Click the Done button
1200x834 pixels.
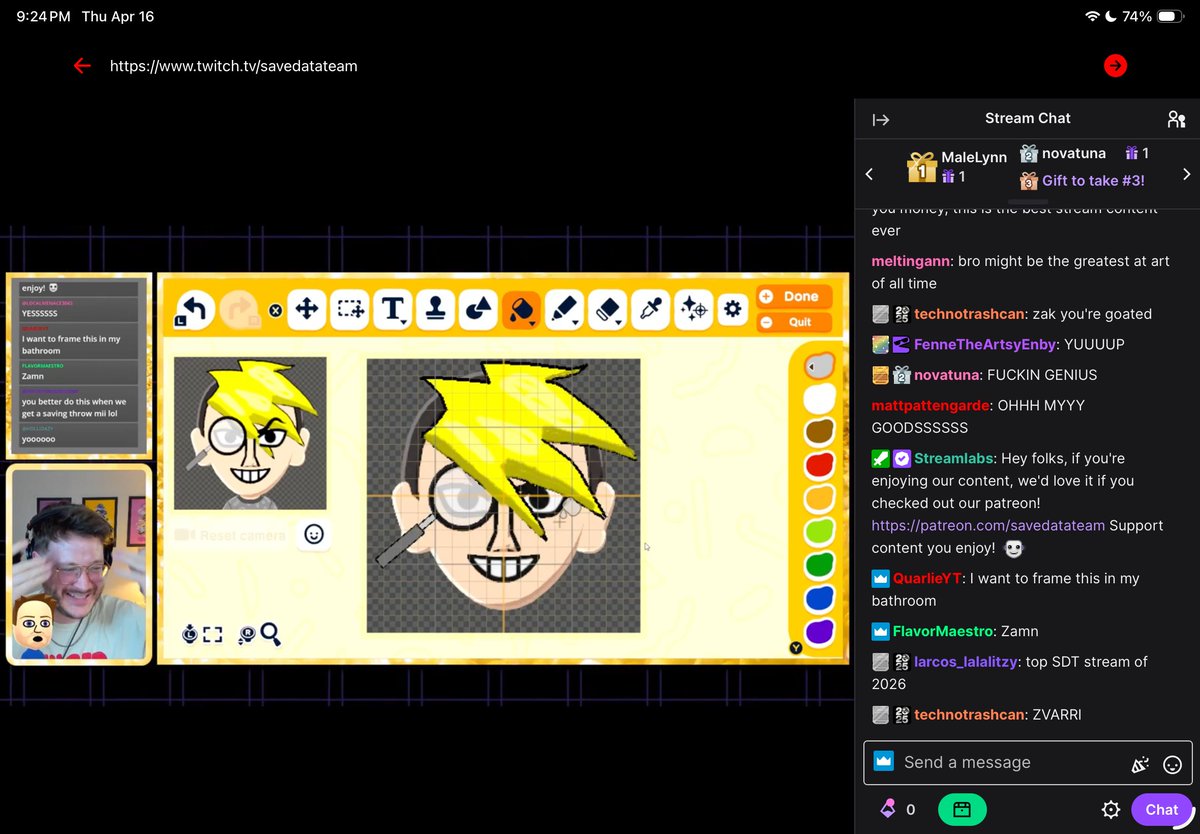tap(794, 296)
